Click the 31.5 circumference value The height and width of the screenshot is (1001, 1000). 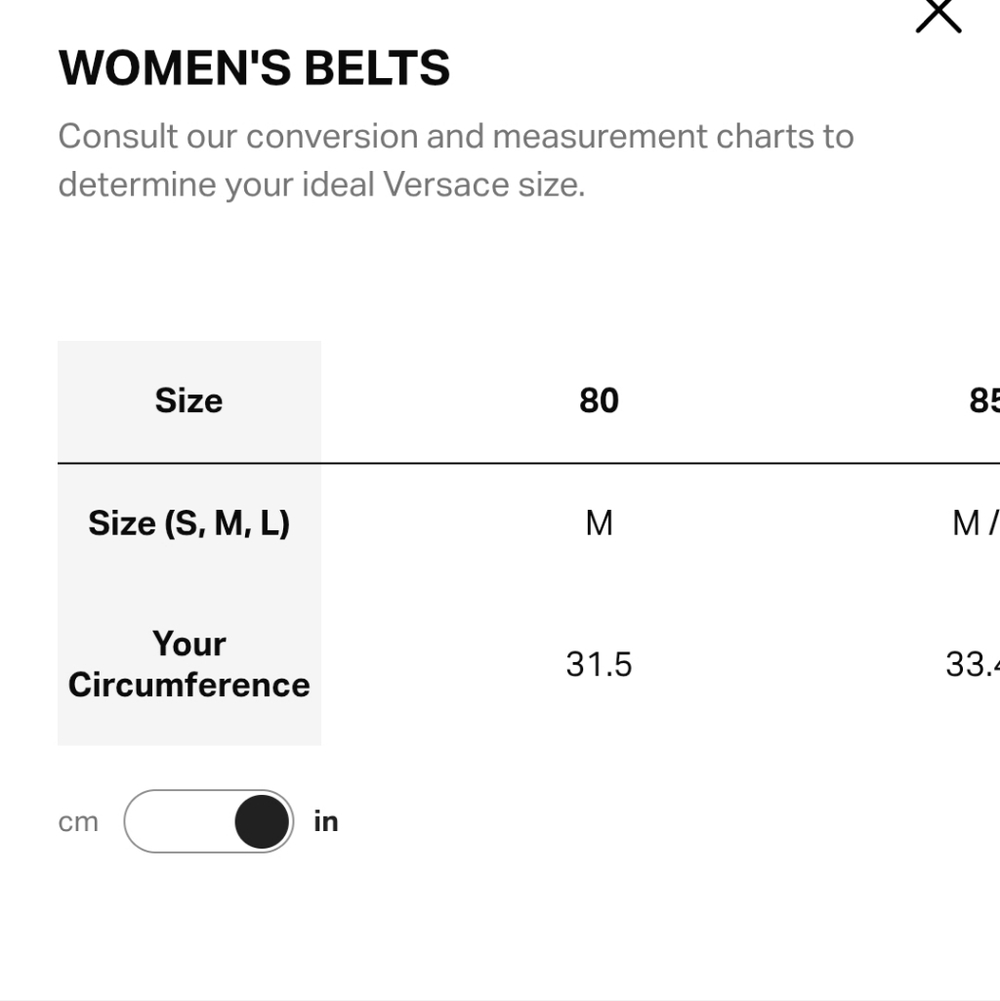pos(599,664)
